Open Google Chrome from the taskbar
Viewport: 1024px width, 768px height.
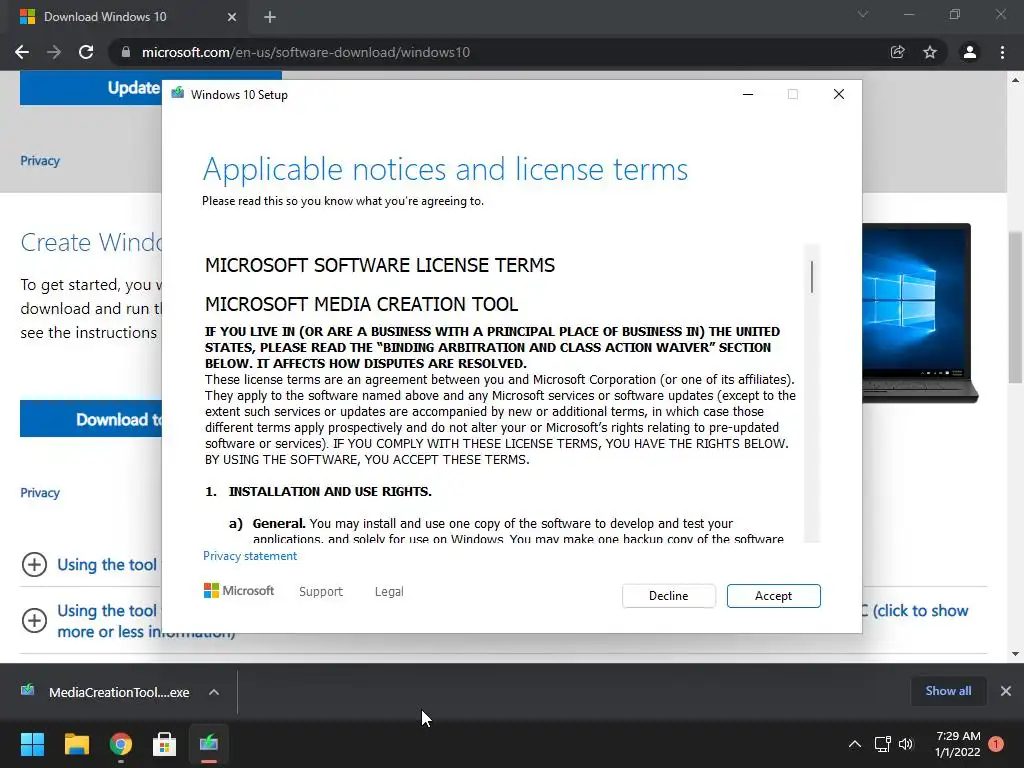tap(121, 744)
